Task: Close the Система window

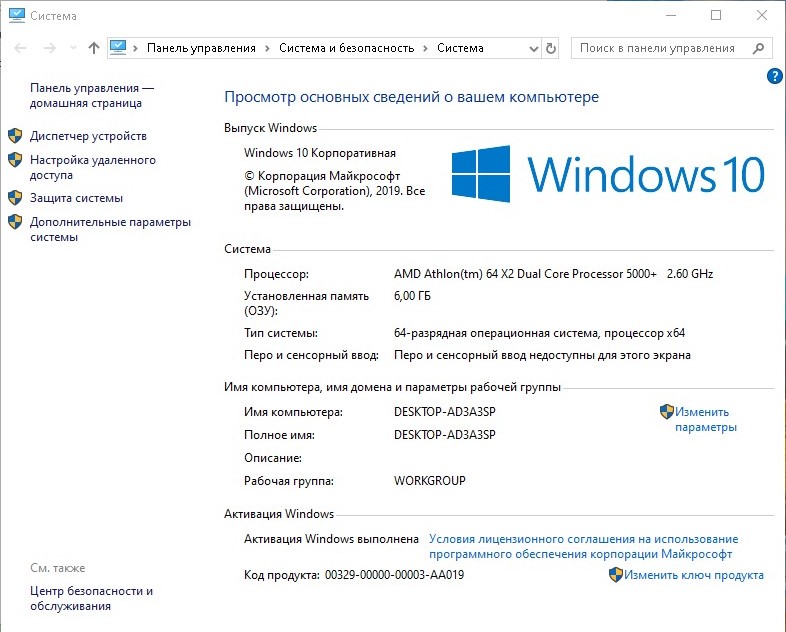Action: 761,16
